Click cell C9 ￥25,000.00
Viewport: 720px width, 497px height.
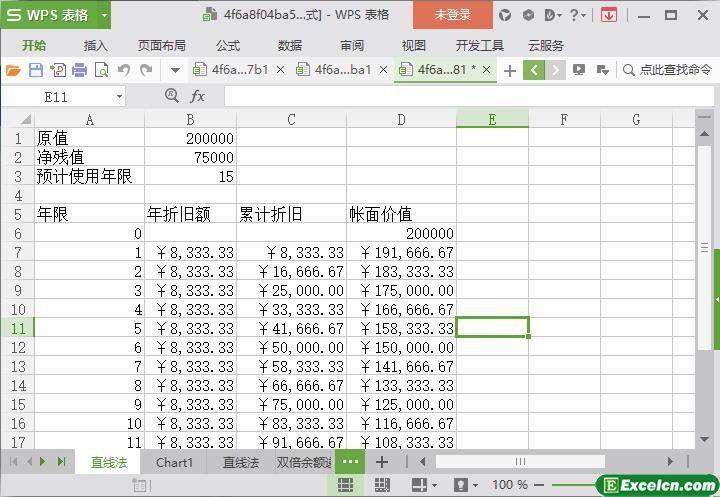291,290
